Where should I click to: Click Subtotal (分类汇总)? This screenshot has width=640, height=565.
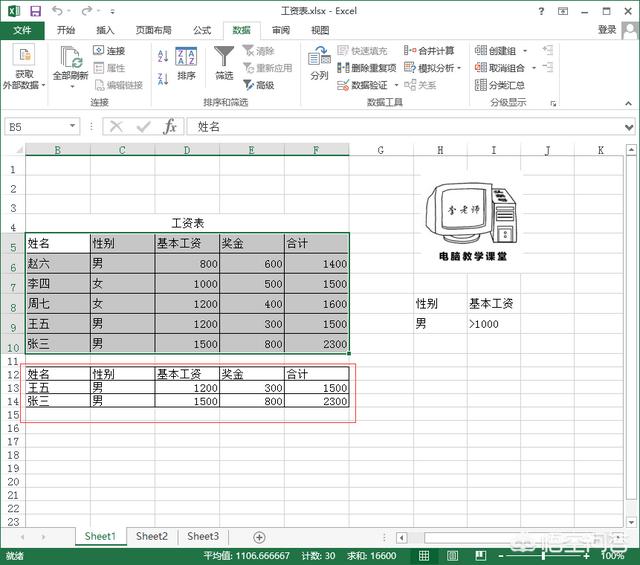500,85
